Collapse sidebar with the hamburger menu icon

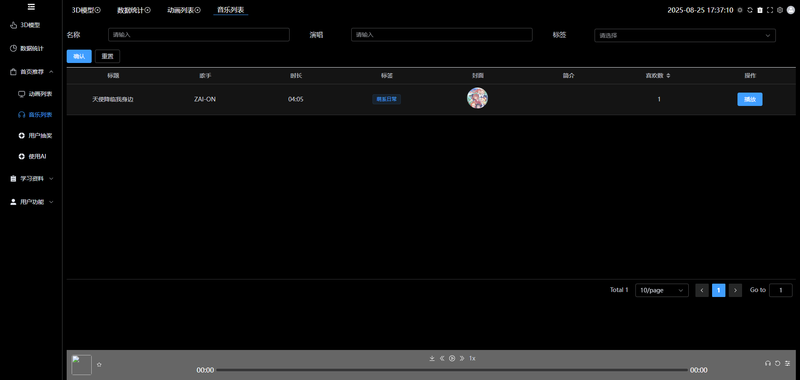pyautogui.click(x=31, y=7)
